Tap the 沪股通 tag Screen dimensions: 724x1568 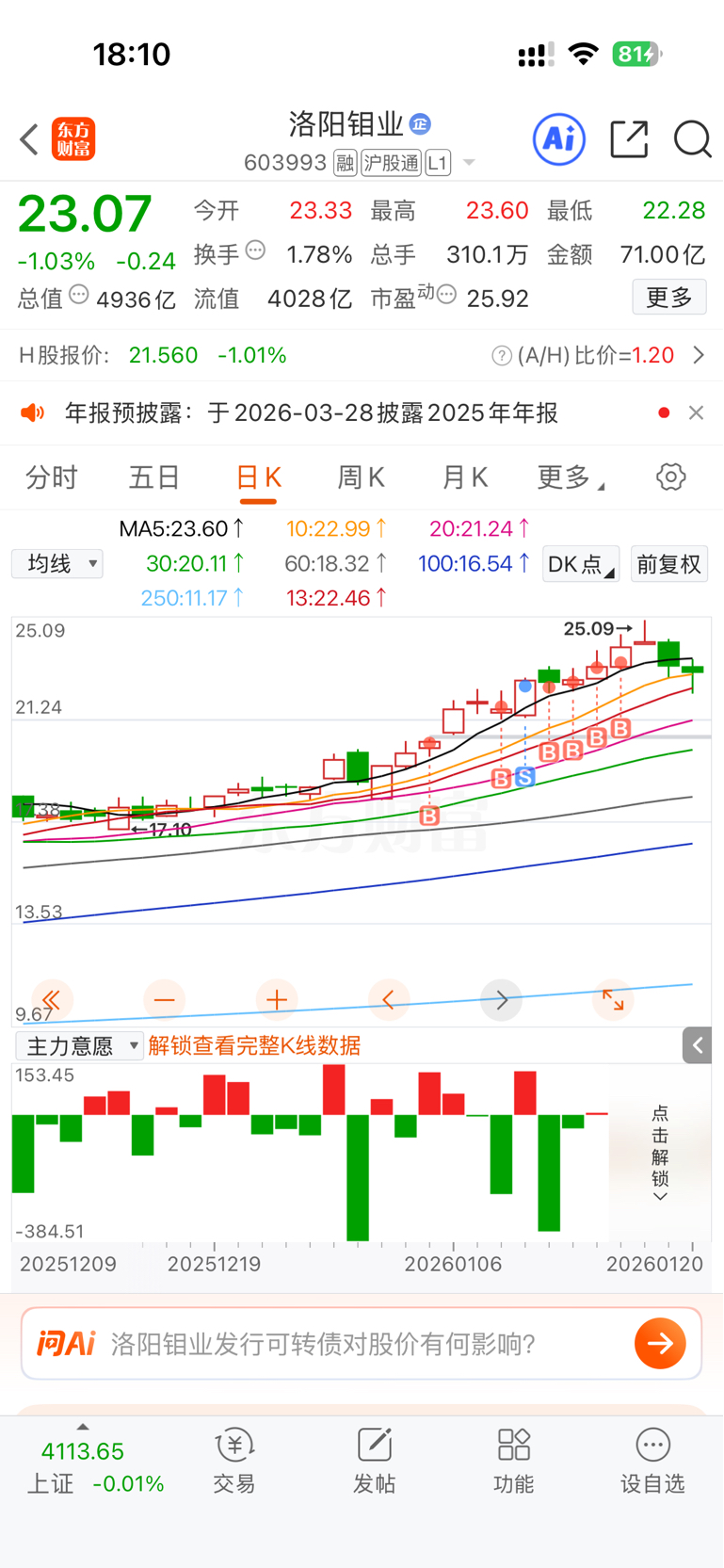(x=391, y=163)
